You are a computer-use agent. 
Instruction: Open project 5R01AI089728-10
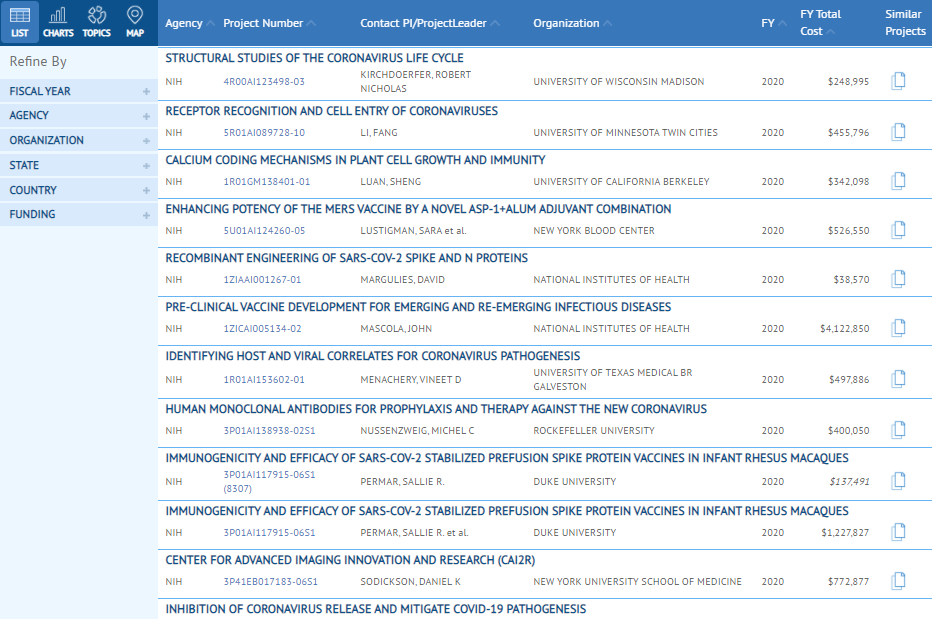[264, 133]
